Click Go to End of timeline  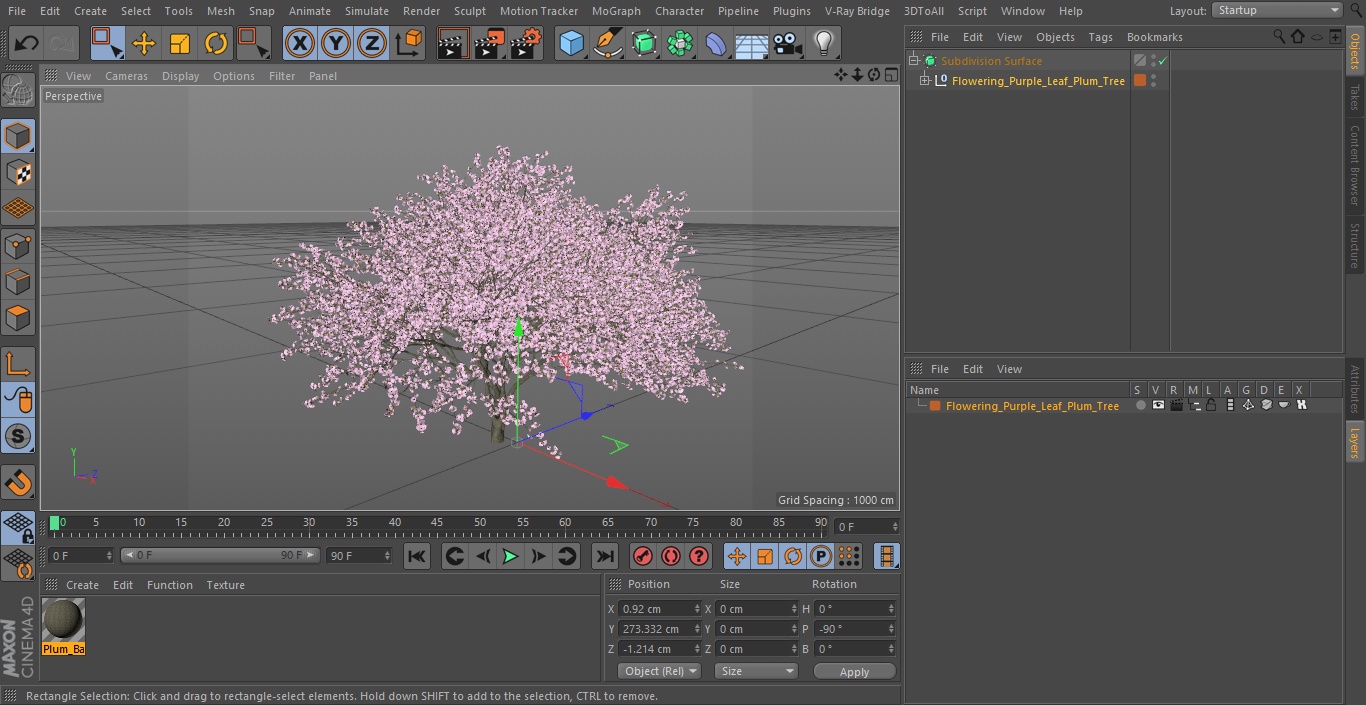click(x=605, y=556)
